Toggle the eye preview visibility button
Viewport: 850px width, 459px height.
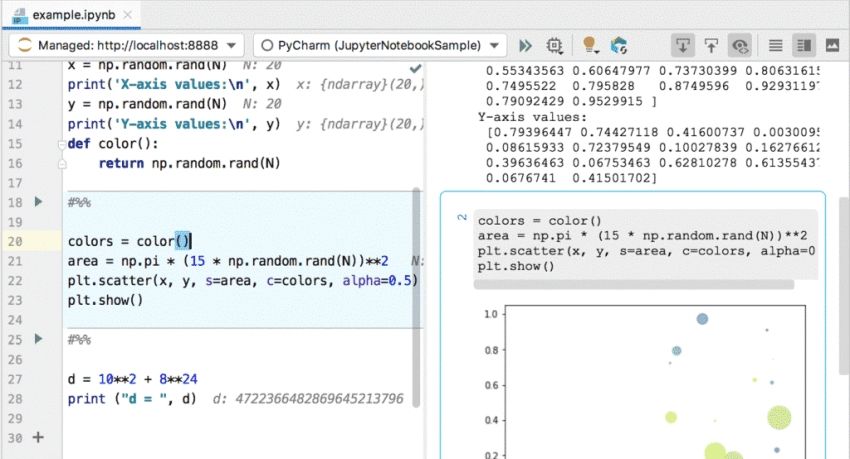(x=740, y=46)
